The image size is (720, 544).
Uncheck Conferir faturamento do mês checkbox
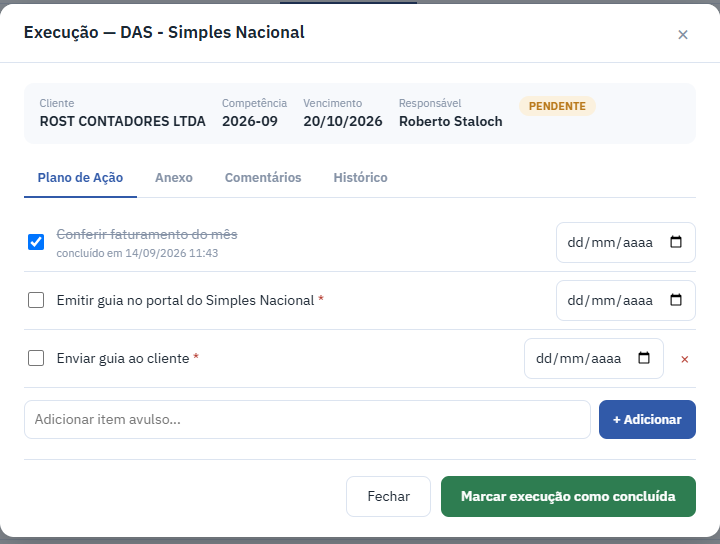click(x=36, y=242)
